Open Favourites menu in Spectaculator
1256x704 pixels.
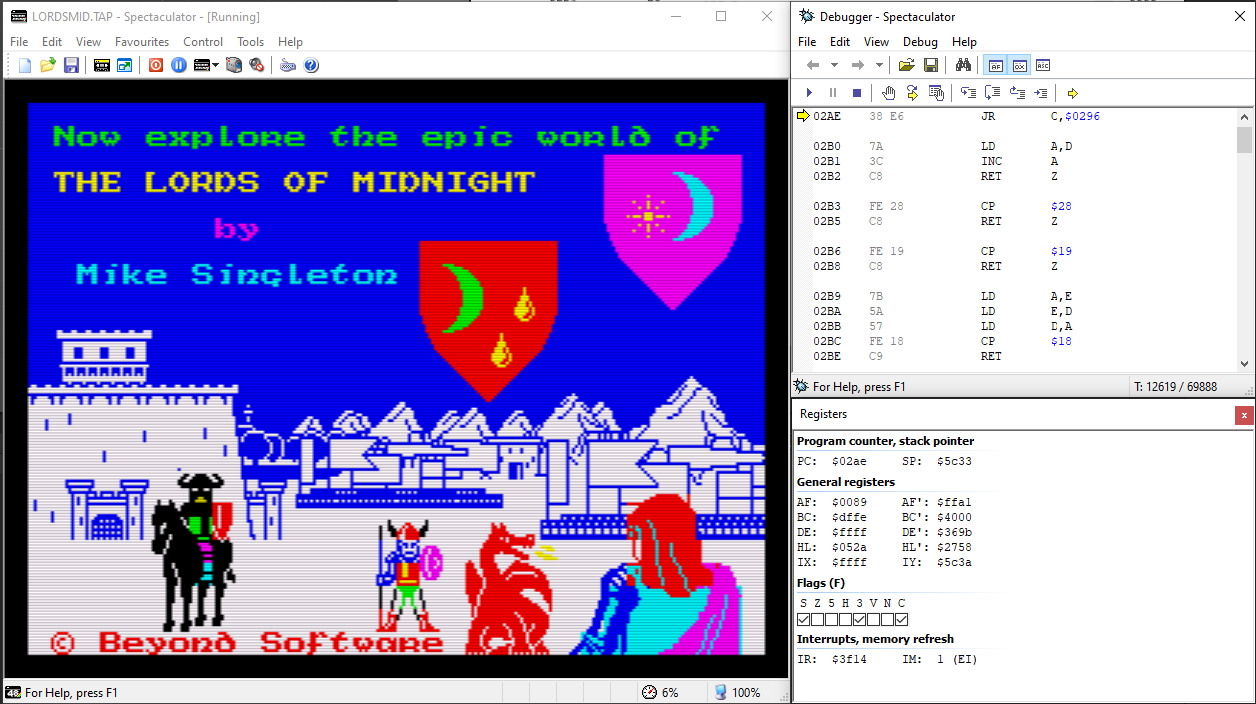click(142, 42)
